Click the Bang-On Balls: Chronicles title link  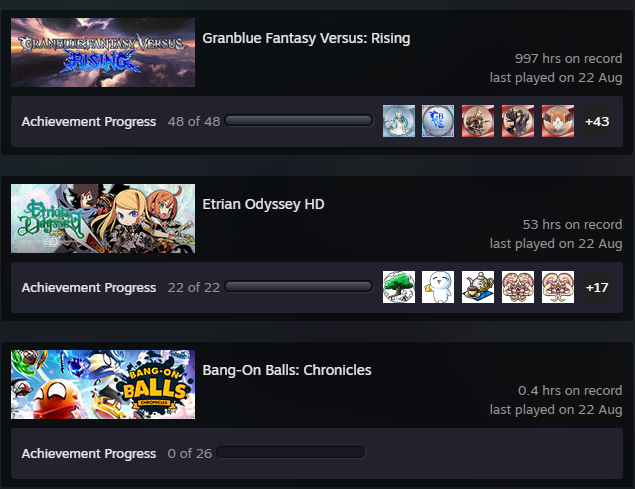[x=287, y=370]
